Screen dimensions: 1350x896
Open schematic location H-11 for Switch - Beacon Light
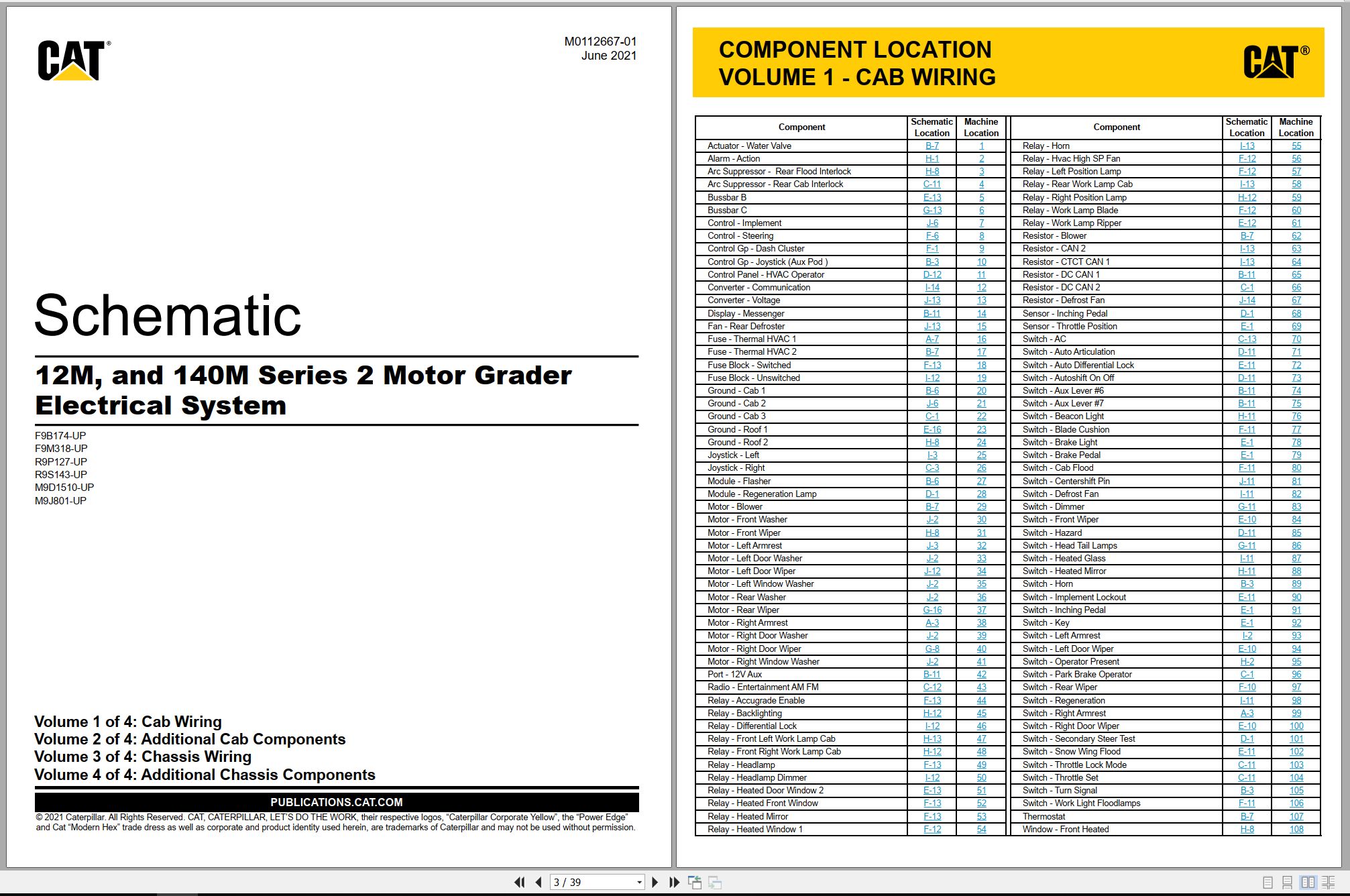pos(1247,416)
